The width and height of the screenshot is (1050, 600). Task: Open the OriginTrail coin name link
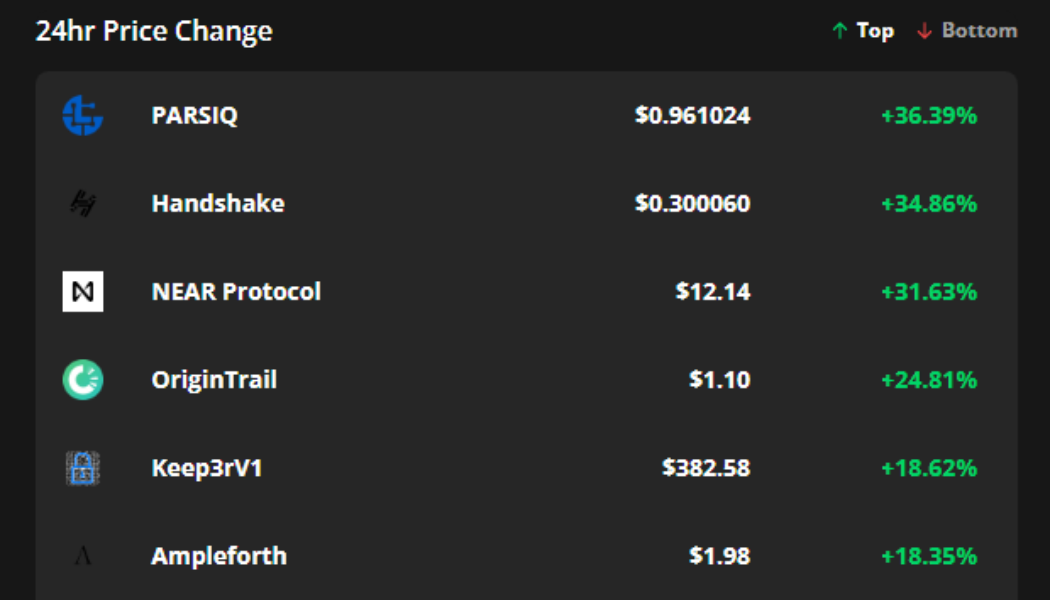[x=214, y=380]
